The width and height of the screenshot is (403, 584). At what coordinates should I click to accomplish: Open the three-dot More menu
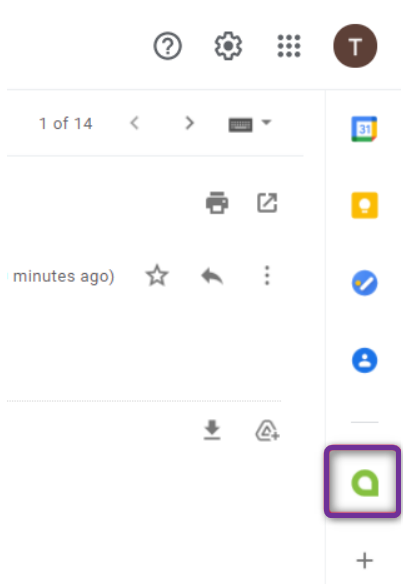pyautogui.click(x=267, y=276)
